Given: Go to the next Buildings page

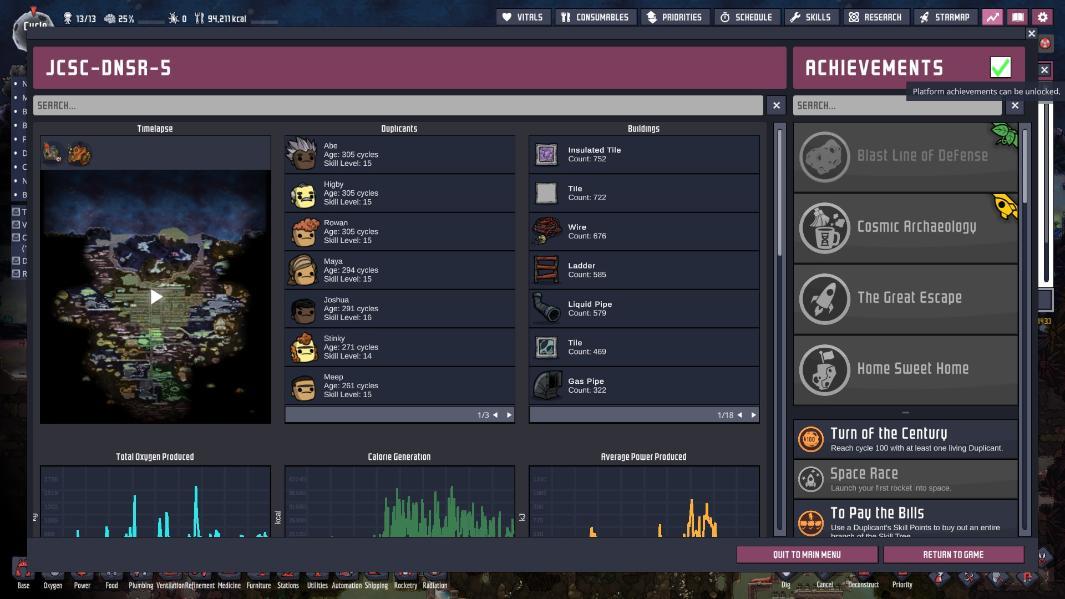Looking at the screenshot, I should pos(753,415).
